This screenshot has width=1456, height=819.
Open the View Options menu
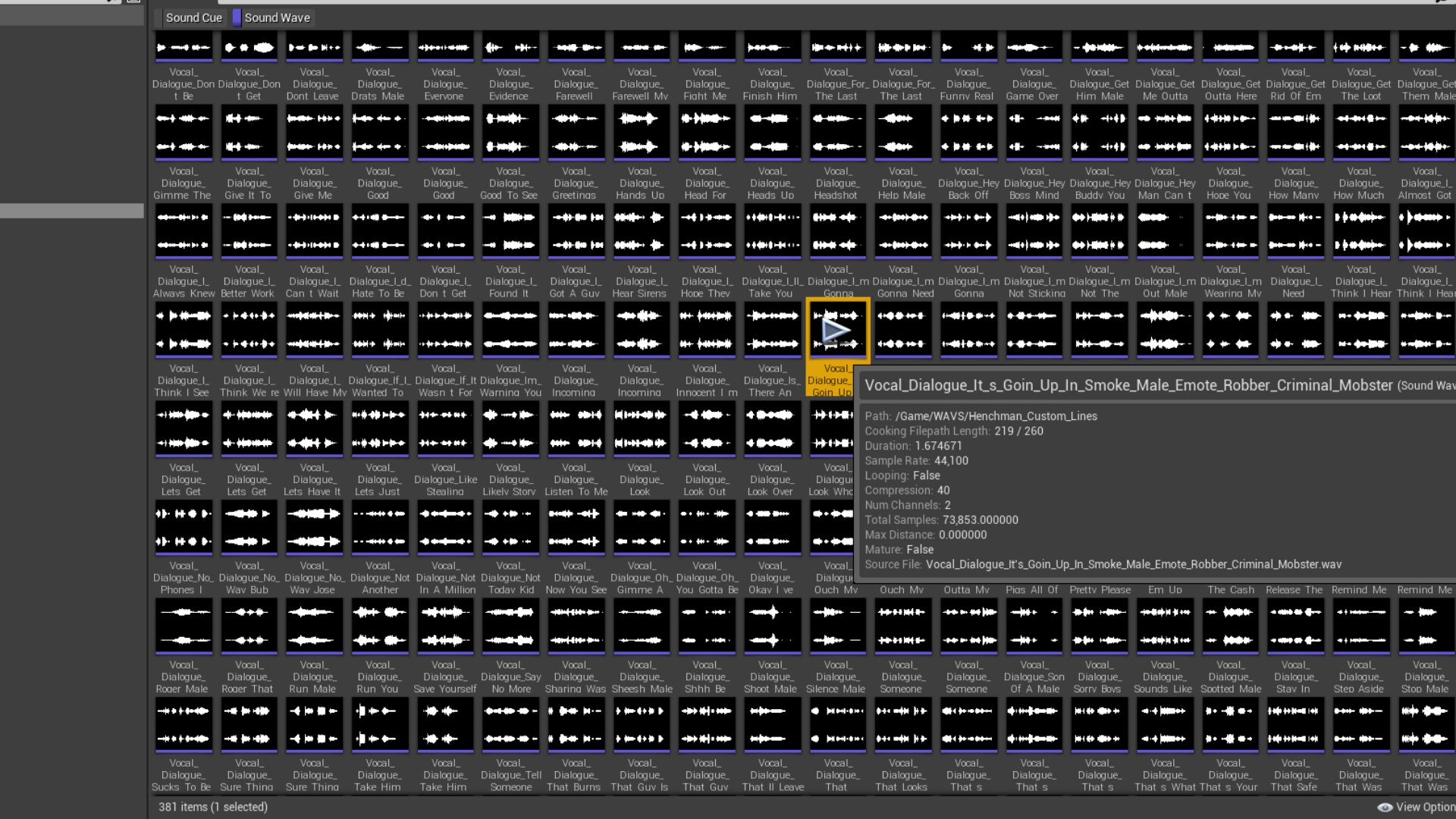1417,807
